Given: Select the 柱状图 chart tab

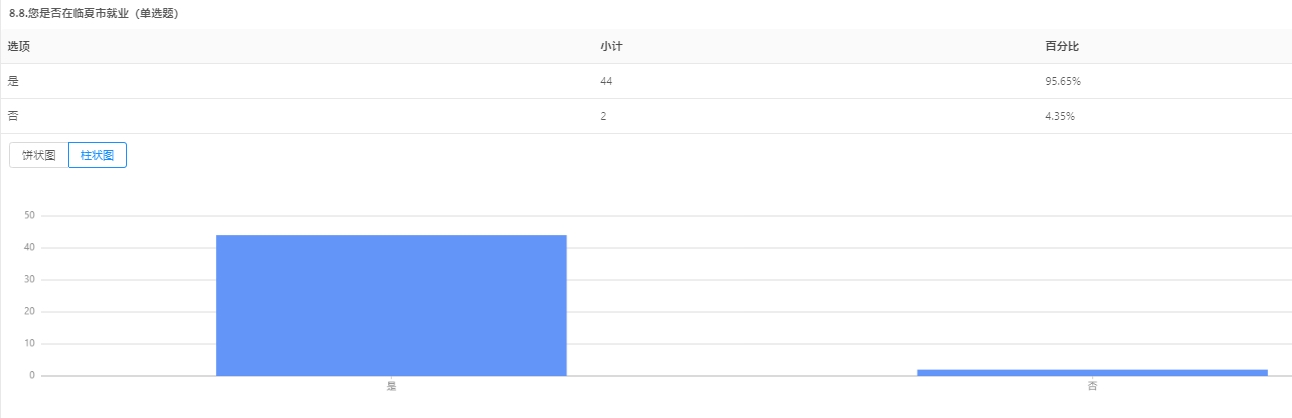Looking at the screenshot, I should 97,155.
